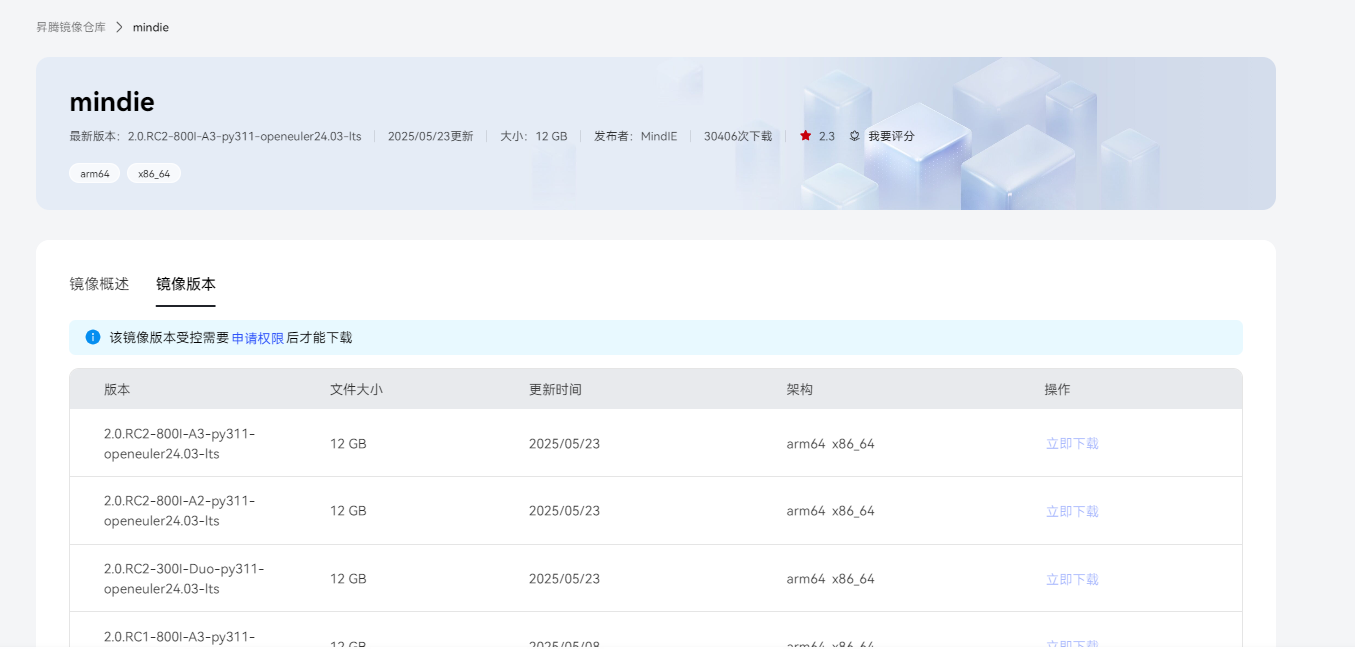1355x649 pixels.
Task: Click the 操作 column header
Action: coord(1058,389)
